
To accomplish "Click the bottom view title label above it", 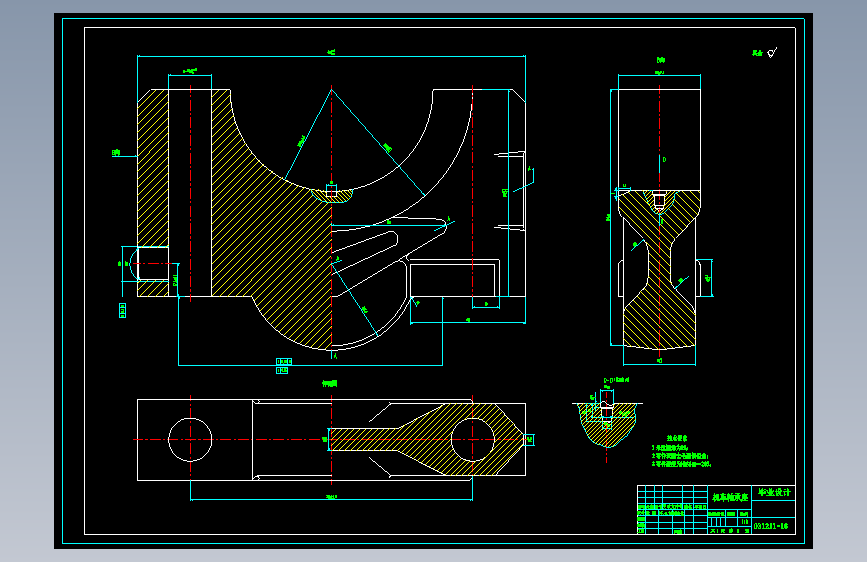I will tap(330, 383).
